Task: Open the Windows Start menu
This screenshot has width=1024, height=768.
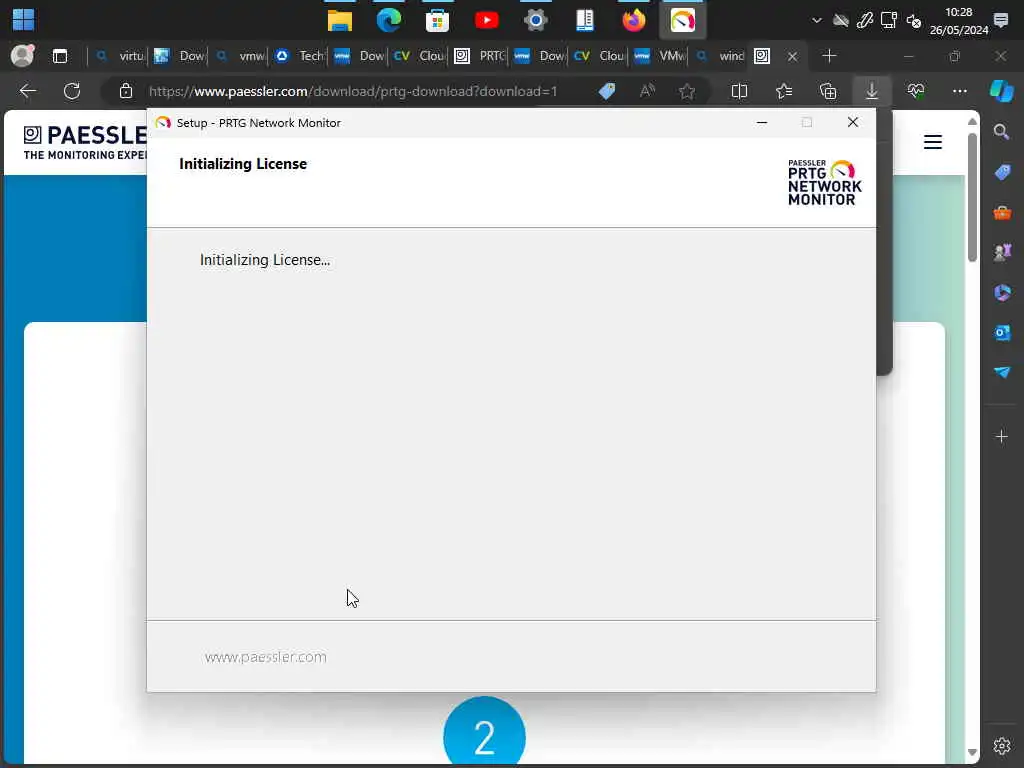Action: click(24, 20)
